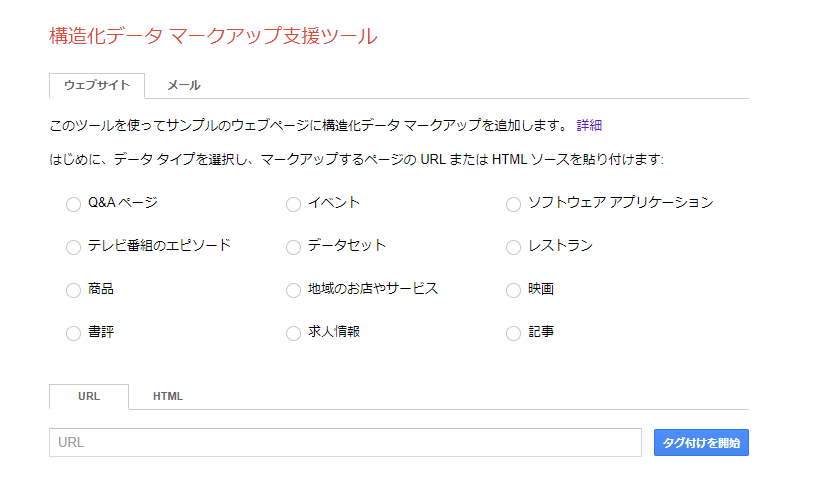Select the 求人情報 radio button
The height and width of the screenshot is (487, 835).
pos(293,333)
